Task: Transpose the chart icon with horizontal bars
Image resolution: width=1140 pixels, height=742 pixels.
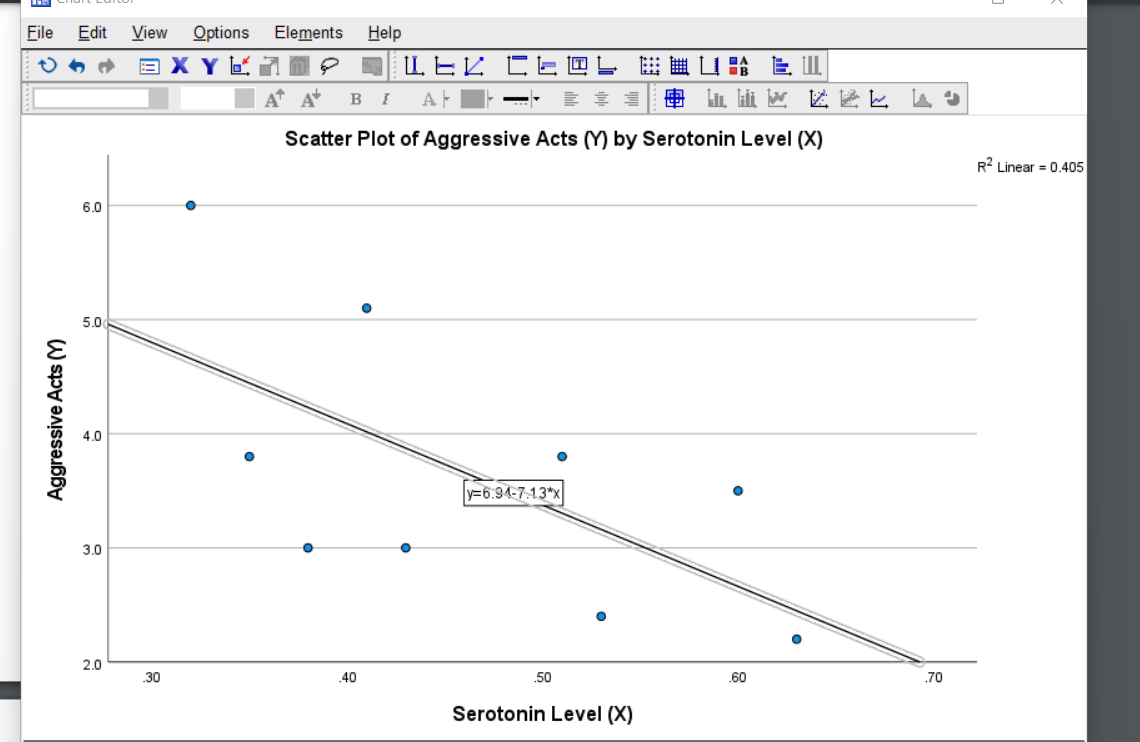Action: (x=781, y=66)
